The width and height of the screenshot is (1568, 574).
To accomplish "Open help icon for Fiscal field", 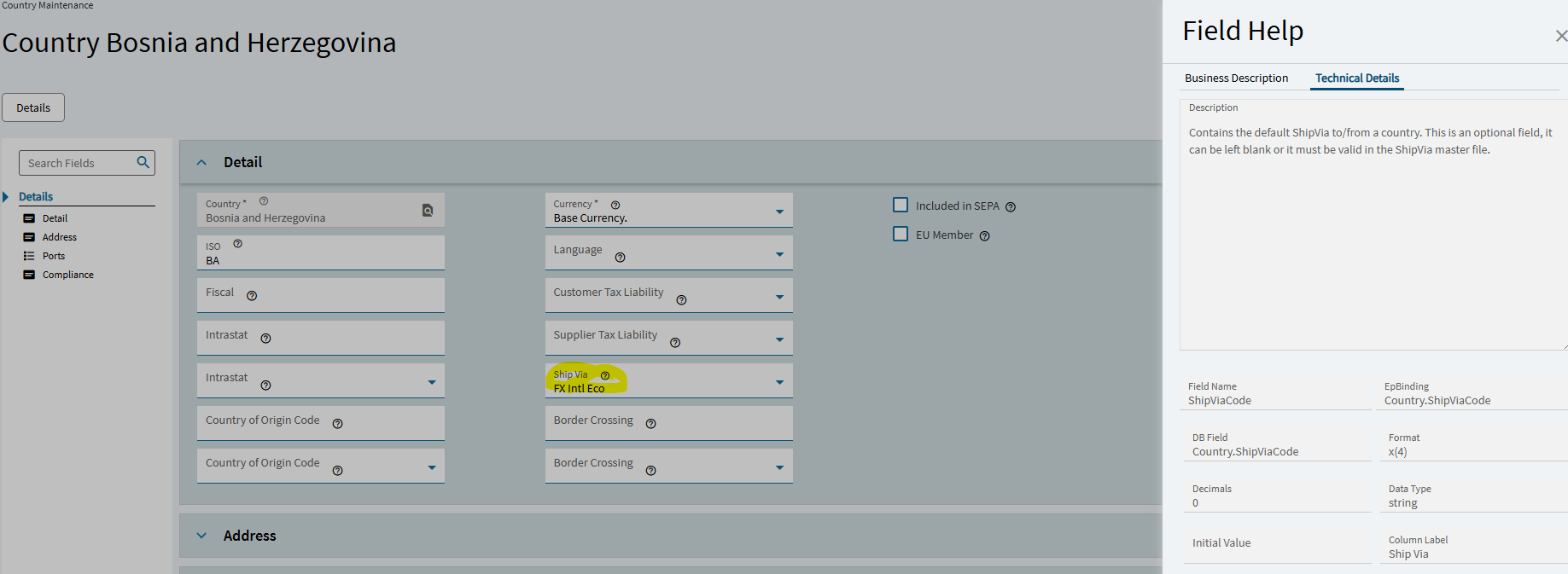I will point(252,296).
